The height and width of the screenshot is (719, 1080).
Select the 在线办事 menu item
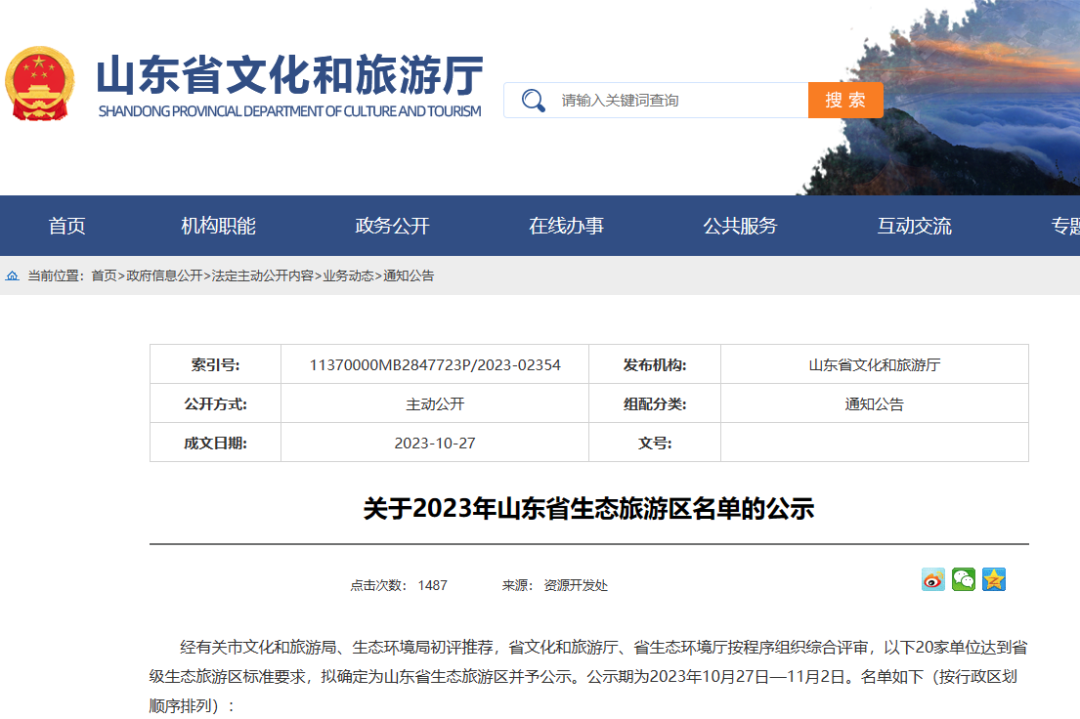click(566, 226)
